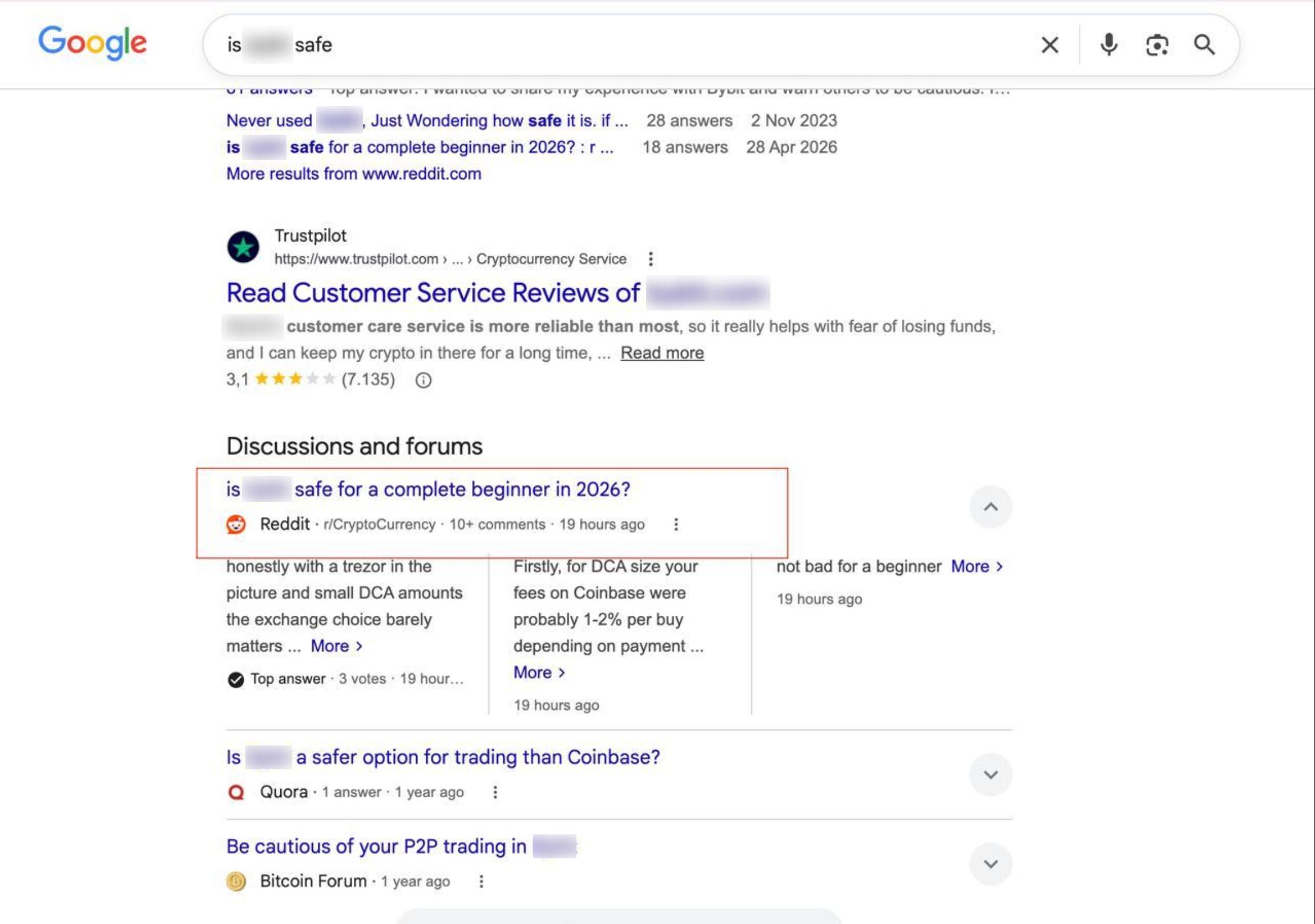Click More on the trezor top answer
The width and height of the screenshot is (1315, 924).
336,646
